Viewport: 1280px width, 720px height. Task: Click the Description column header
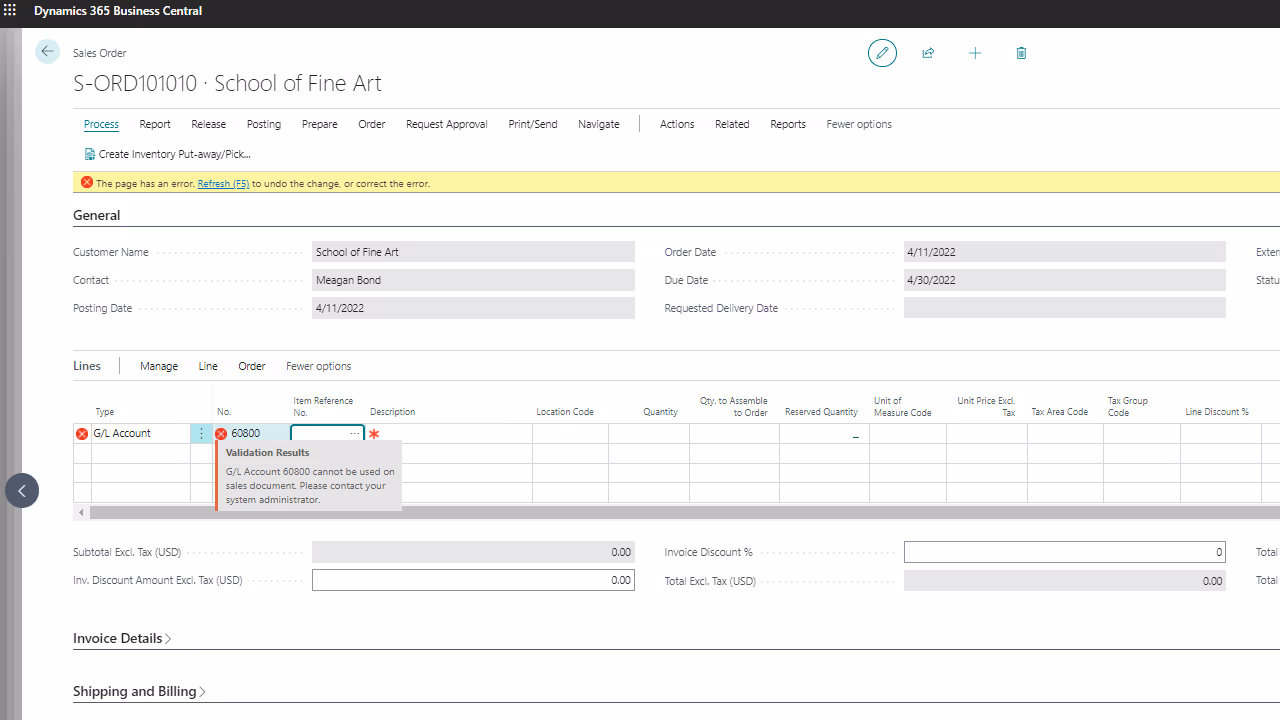coord(392,412)
